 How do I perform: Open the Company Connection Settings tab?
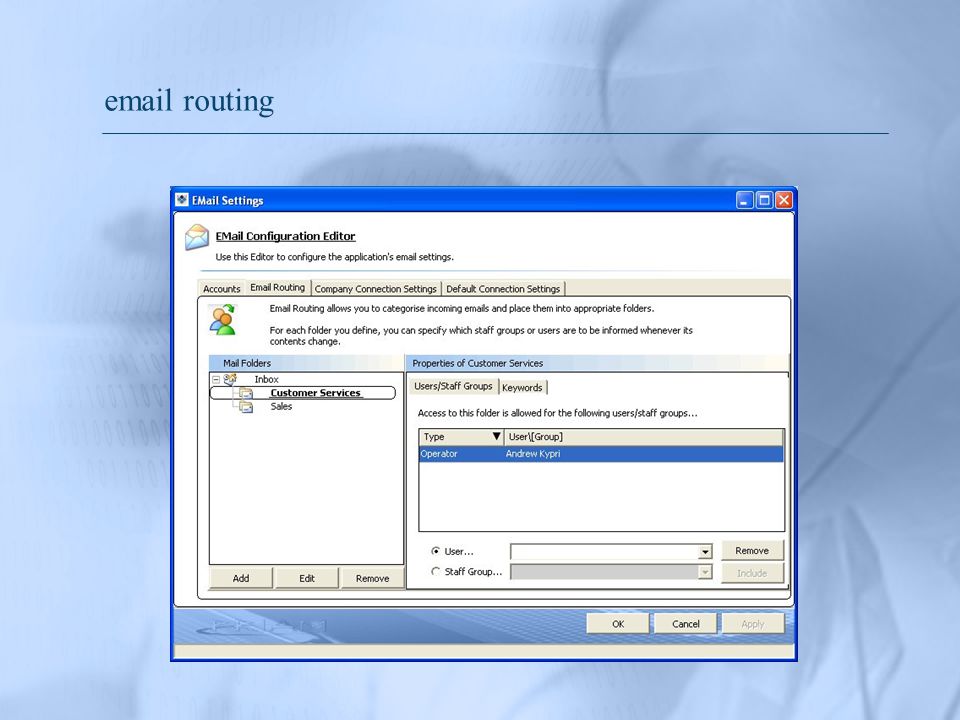(375, 289)
